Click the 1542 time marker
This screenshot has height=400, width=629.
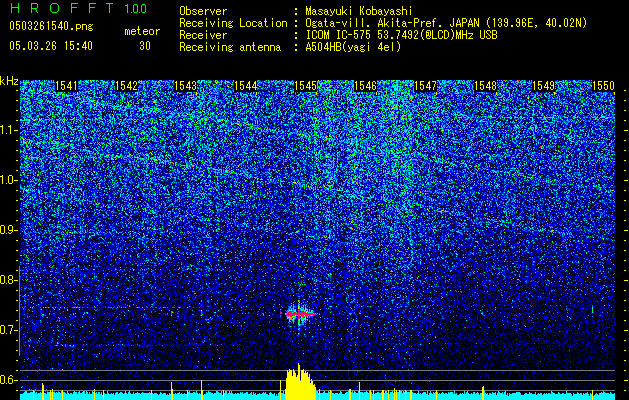(126, 86)
